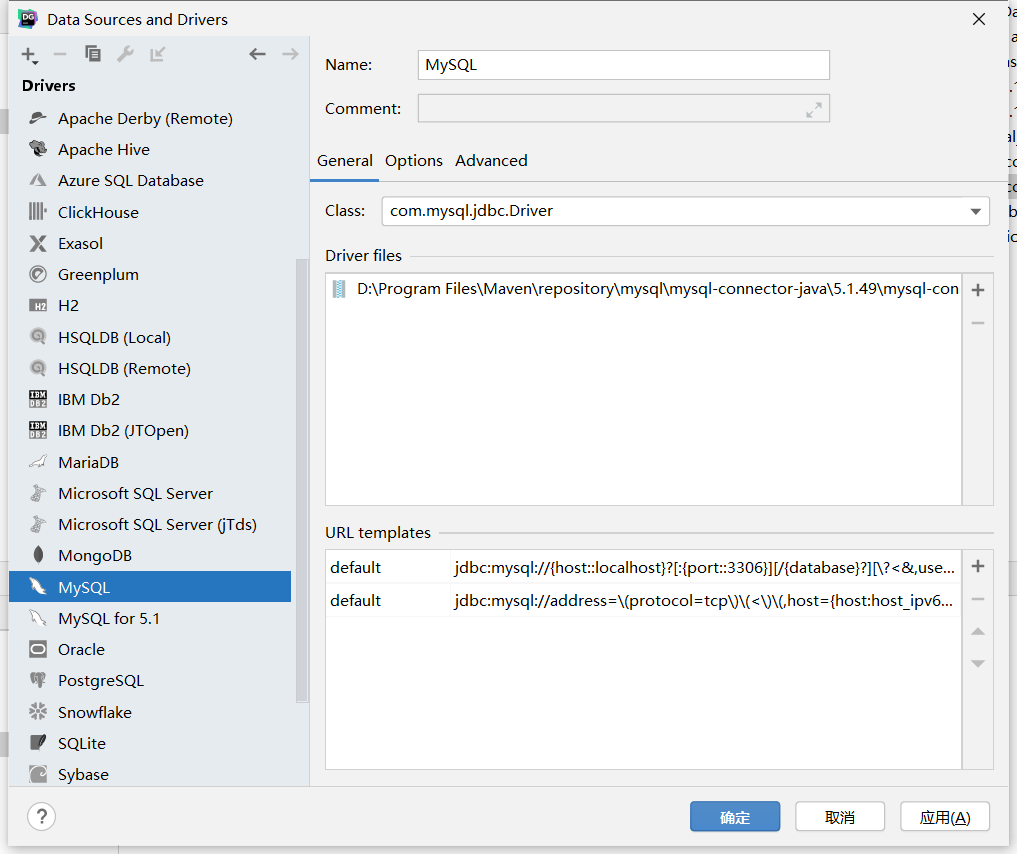Click the add data source plus icon

point(29,54)
